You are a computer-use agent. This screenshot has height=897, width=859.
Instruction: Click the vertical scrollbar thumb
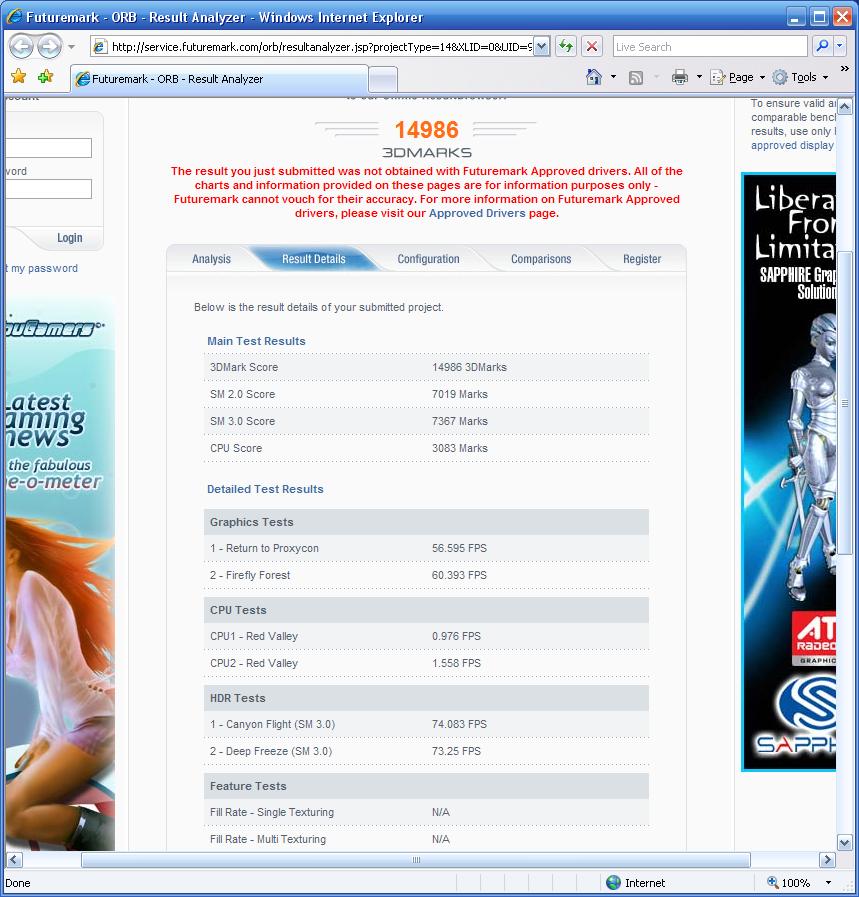point(845,403)
